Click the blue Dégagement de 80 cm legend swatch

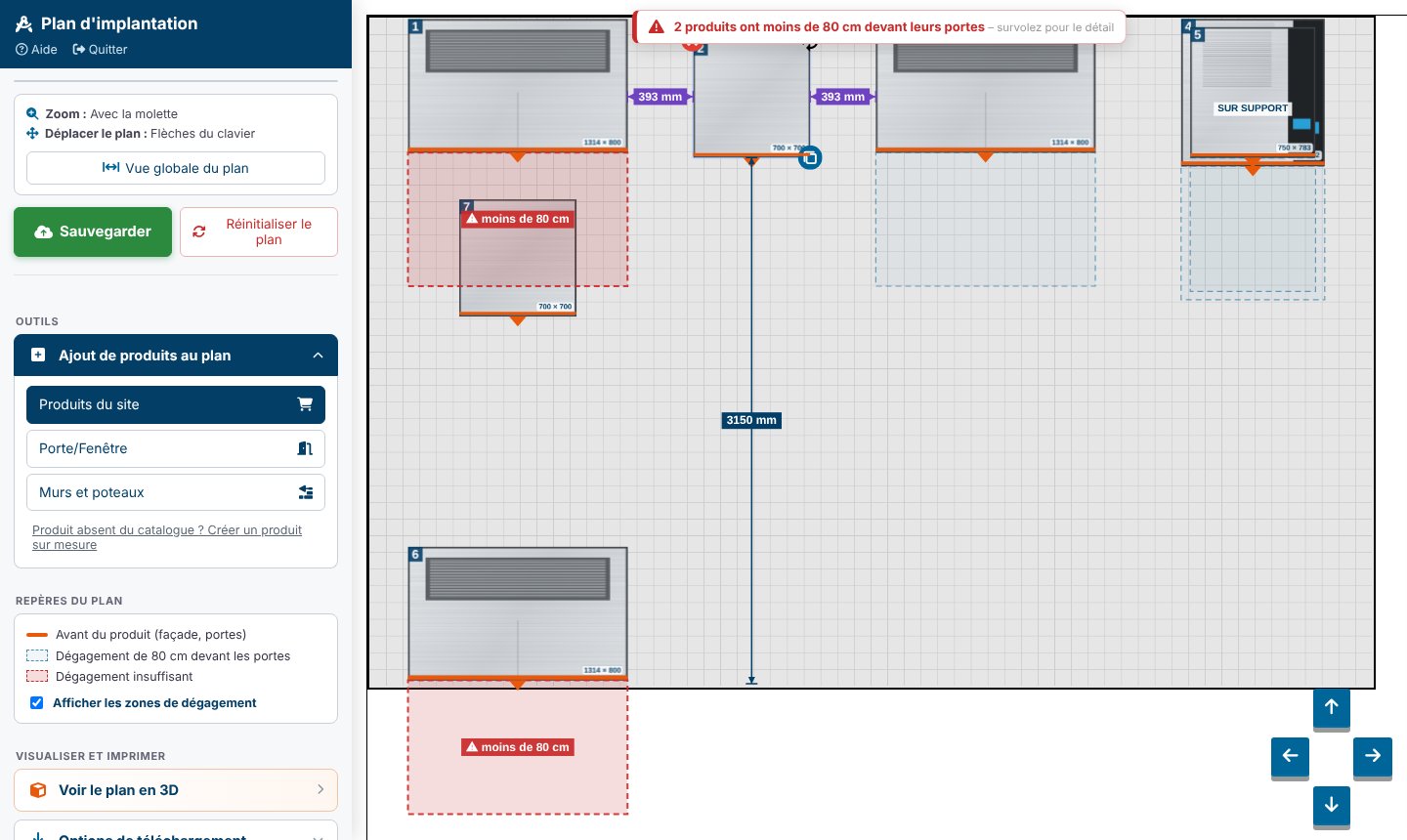point(37,656)
